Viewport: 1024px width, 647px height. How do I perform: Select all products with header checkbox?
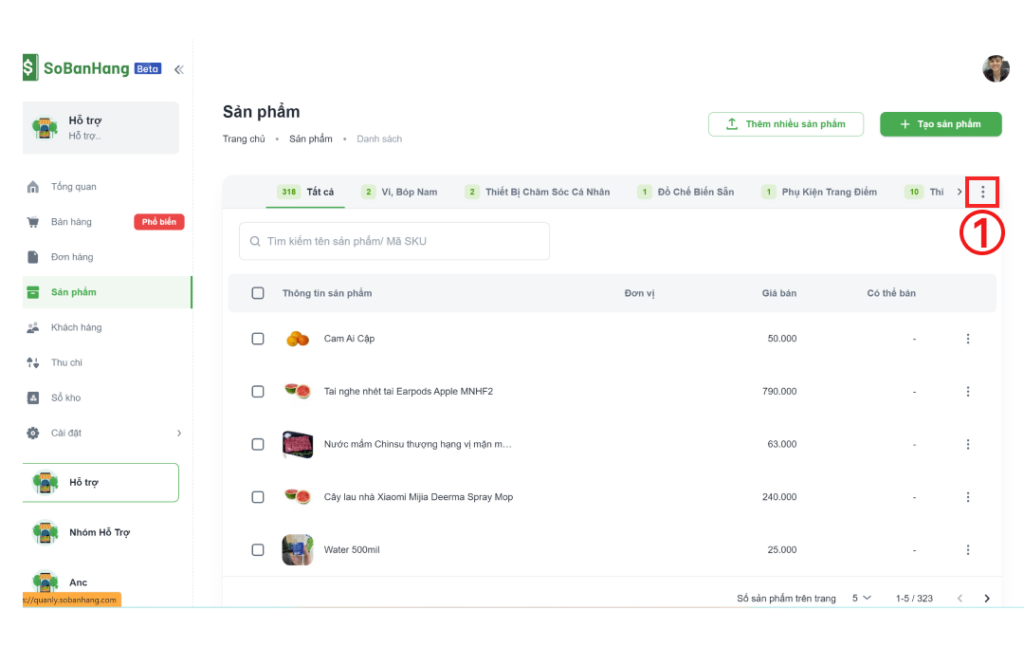tap(258, 293)
